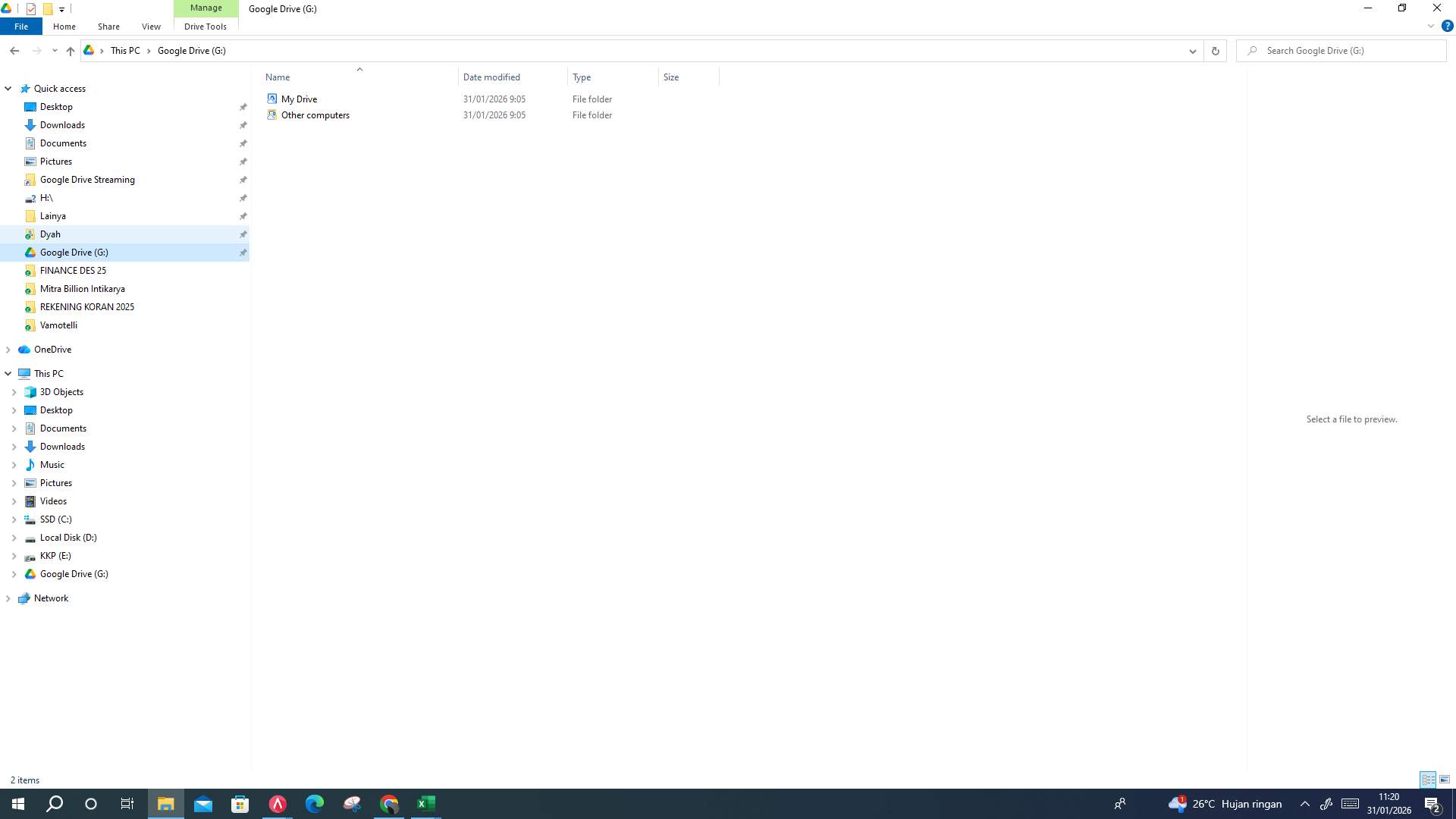Expand OneDrive in the navigation pane
This screenshot has height=819, width=1456.
pyautogui.click(x=8, y=349)
